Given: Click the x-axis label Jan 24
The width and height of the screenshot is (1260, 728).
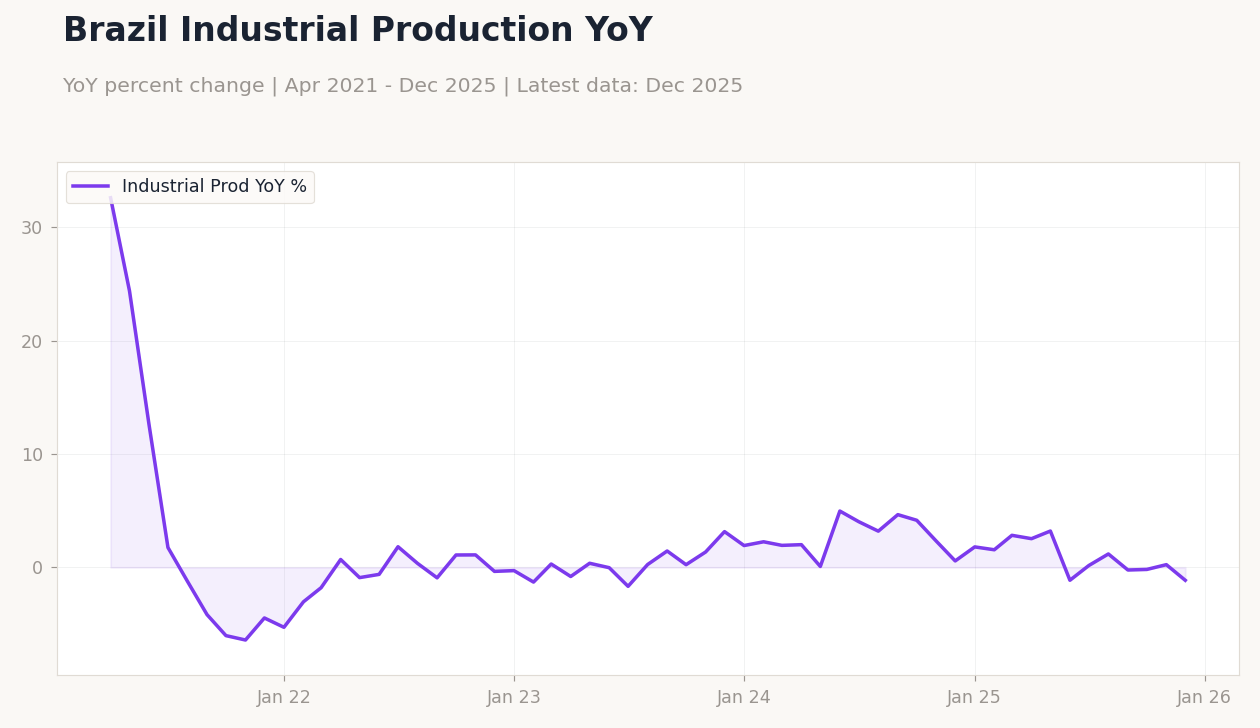Looking at the screenshot, I should (744, 698).
